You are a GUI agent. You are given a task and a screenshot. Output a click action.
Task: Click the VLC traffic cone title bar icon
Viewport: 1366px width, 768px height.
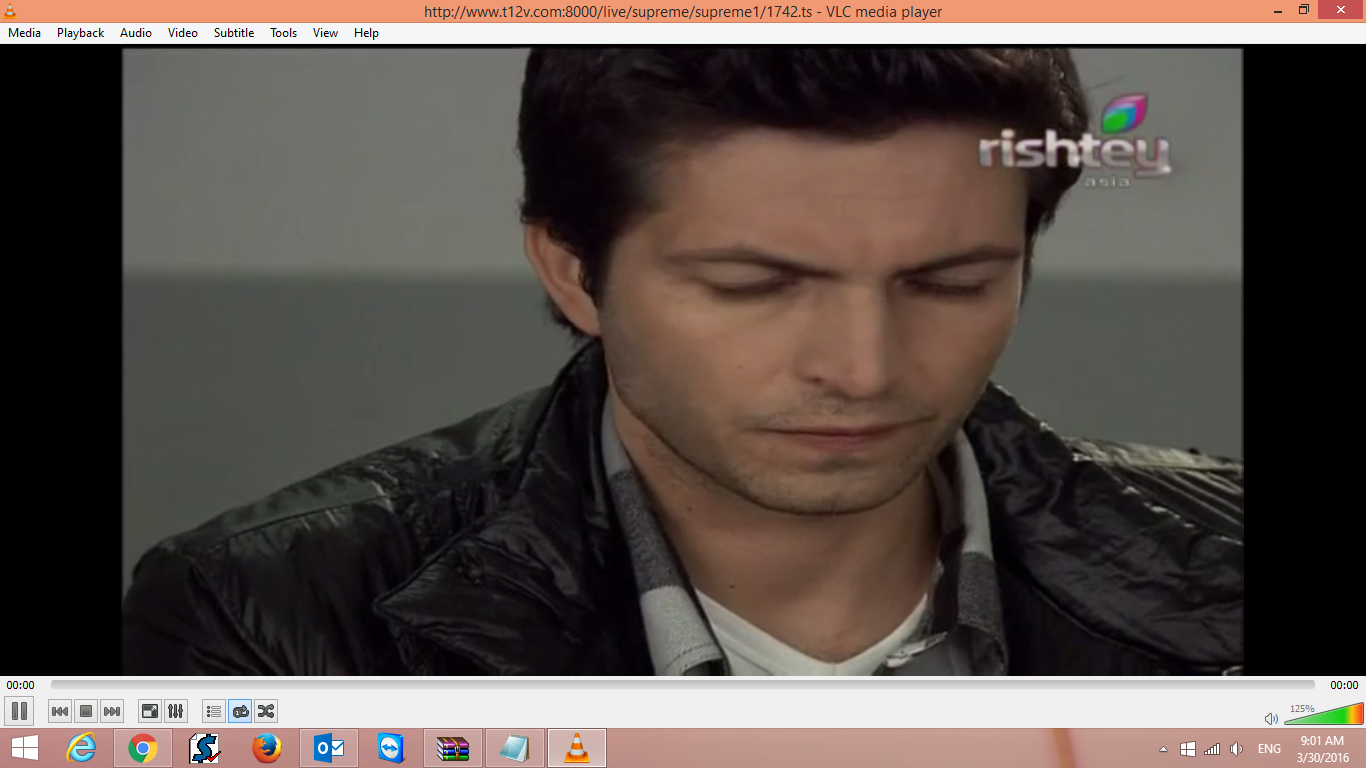click(x=11, y=11)
